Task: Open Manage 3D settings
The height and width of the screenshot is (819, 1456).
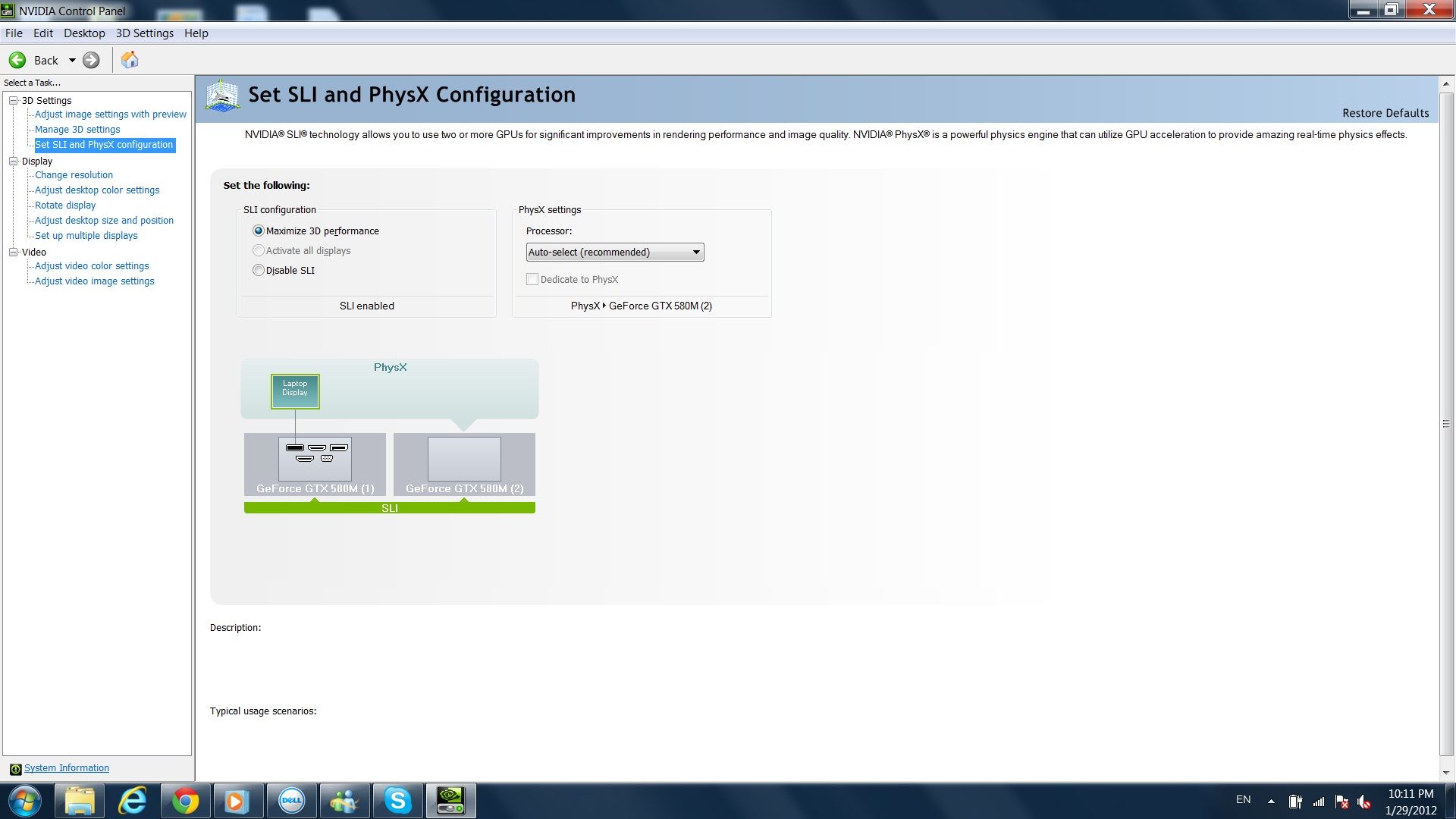Action: click(x=77, y=130)
